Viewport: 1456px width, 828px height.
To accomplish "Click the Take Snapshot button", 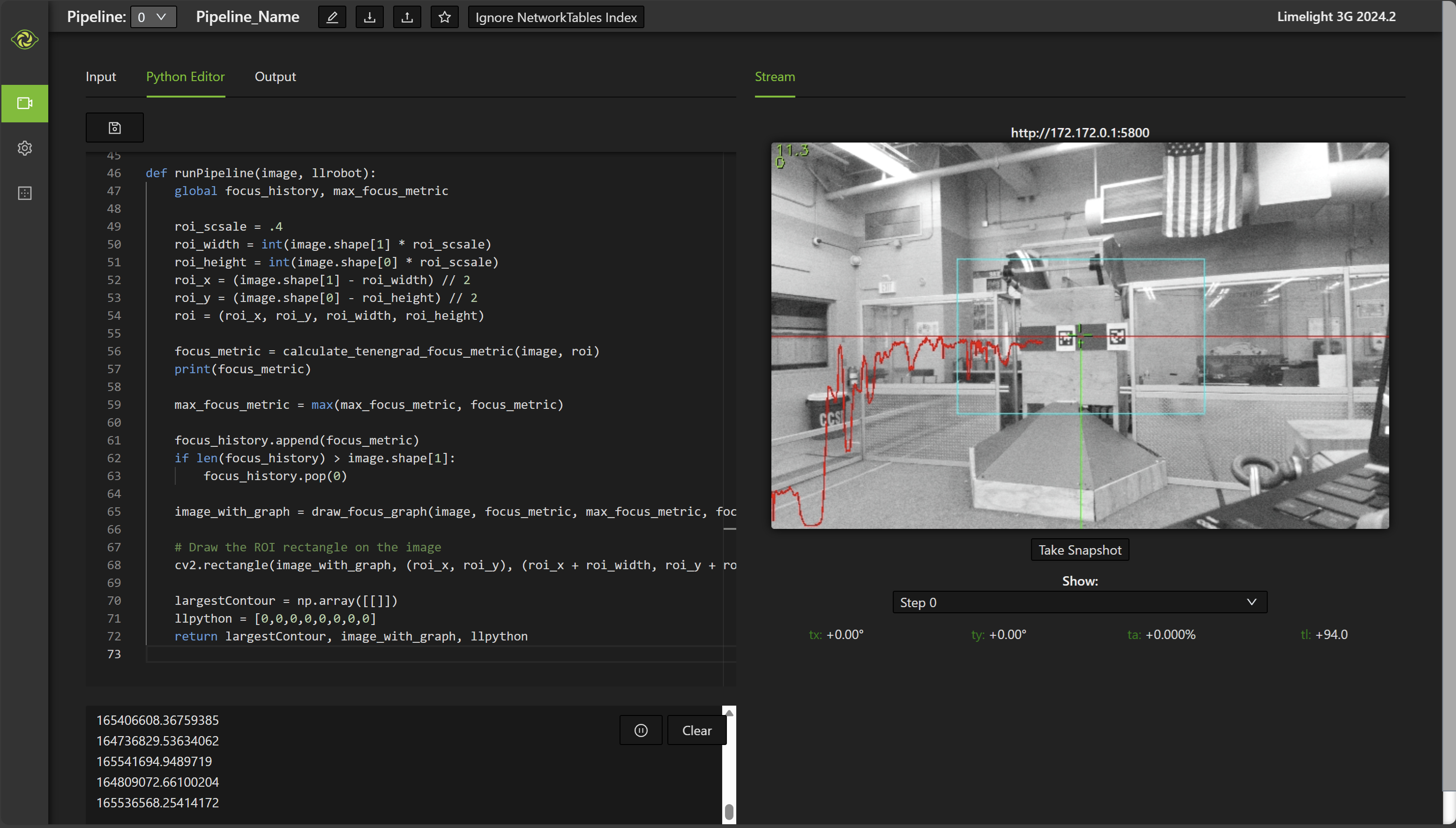I will pyautogui.click(x=1080, y=549).
